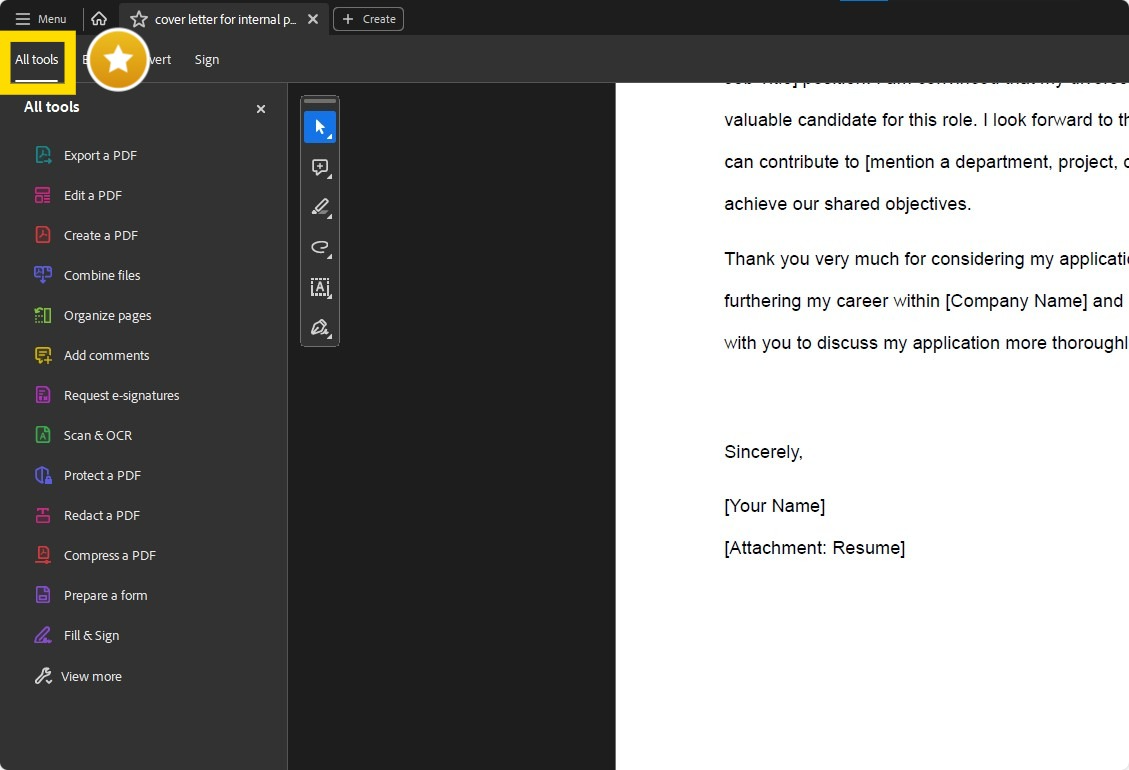Pick the add comment bubble tool in quick toolbar
This screenshot has width=1129, height=770.
coord(320,168)
